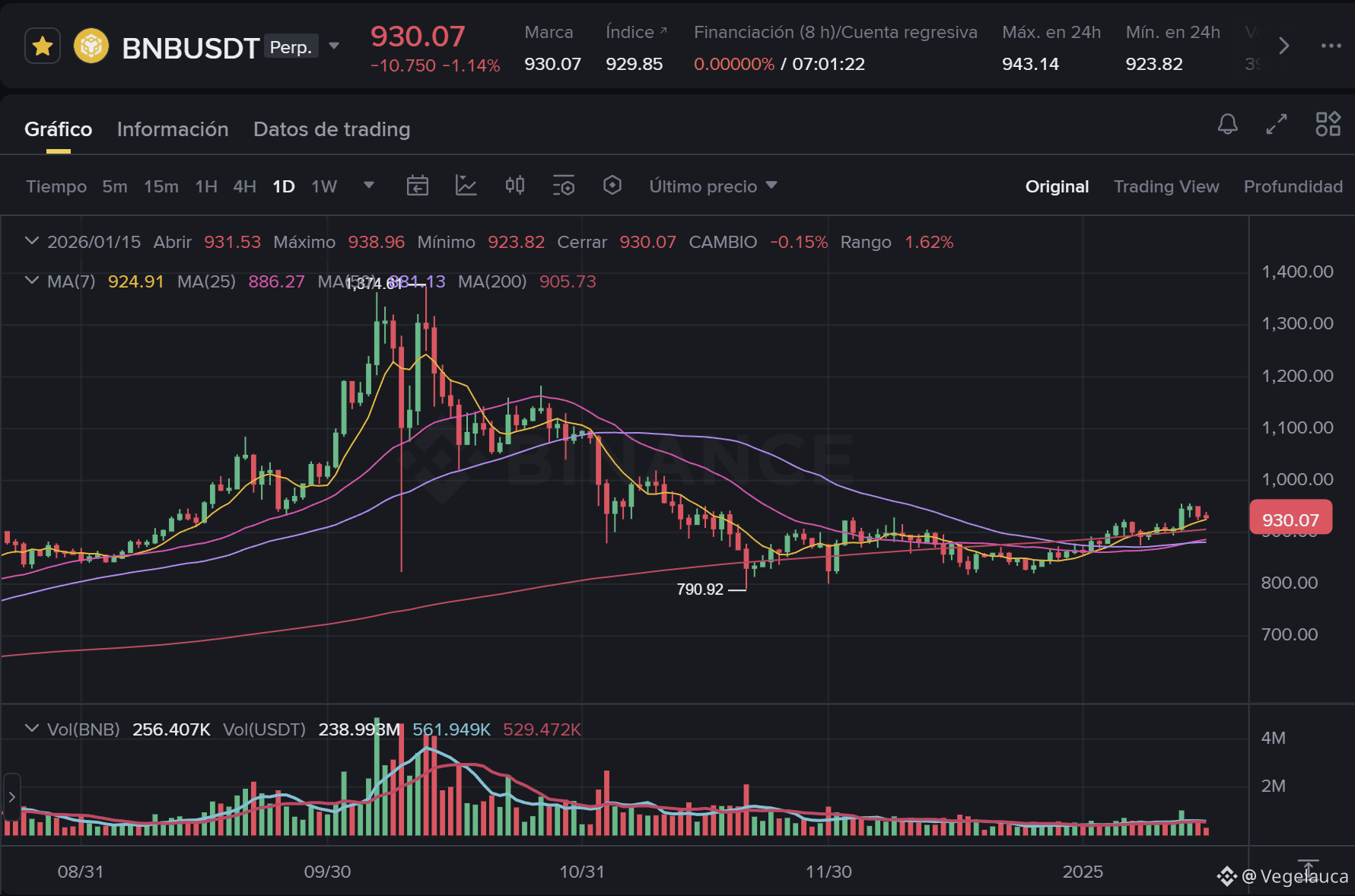Select the 4H timeframe
Screen dimensions: 1355x896
point(244,186)
